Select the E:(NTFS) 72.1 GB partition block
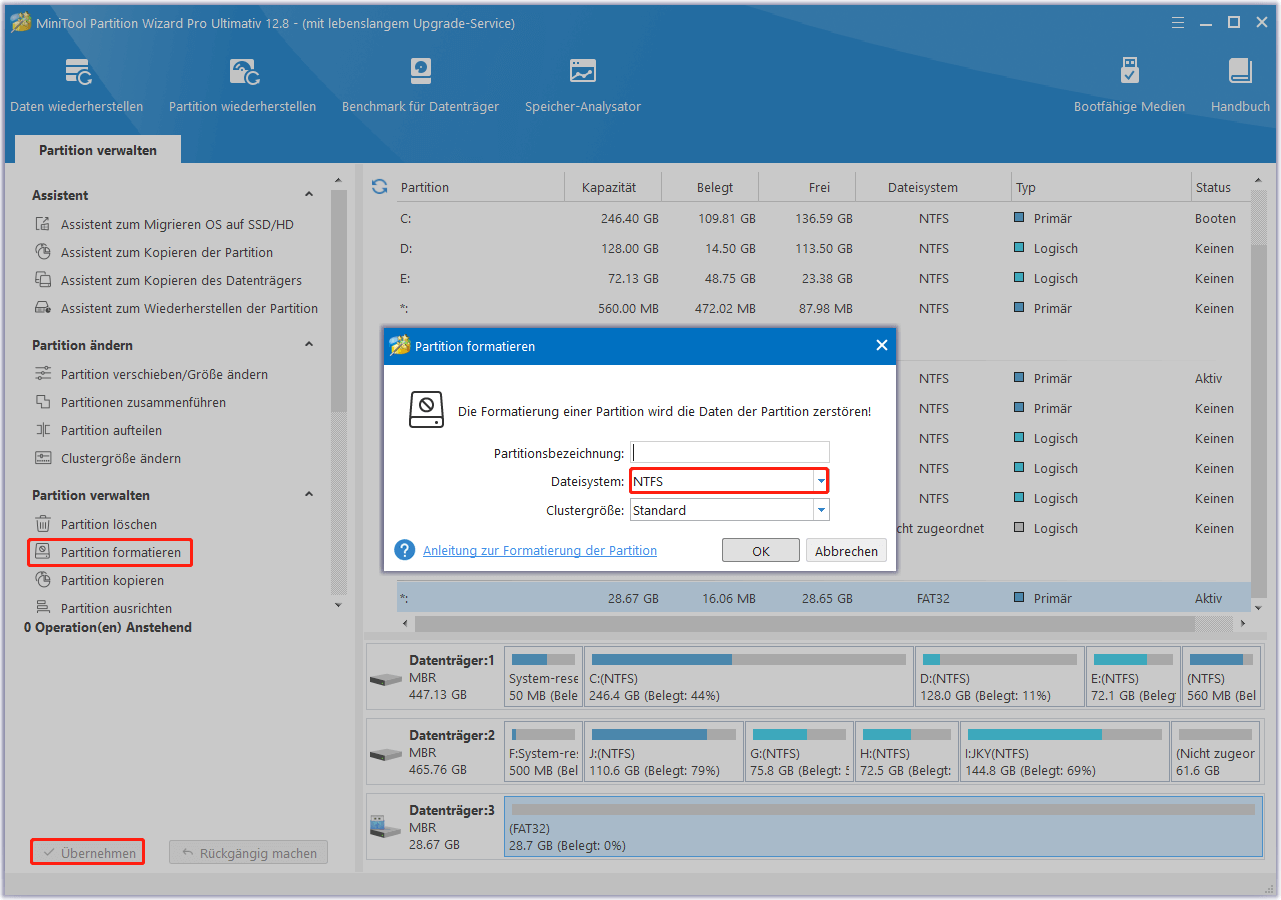 pos(1133,677)
